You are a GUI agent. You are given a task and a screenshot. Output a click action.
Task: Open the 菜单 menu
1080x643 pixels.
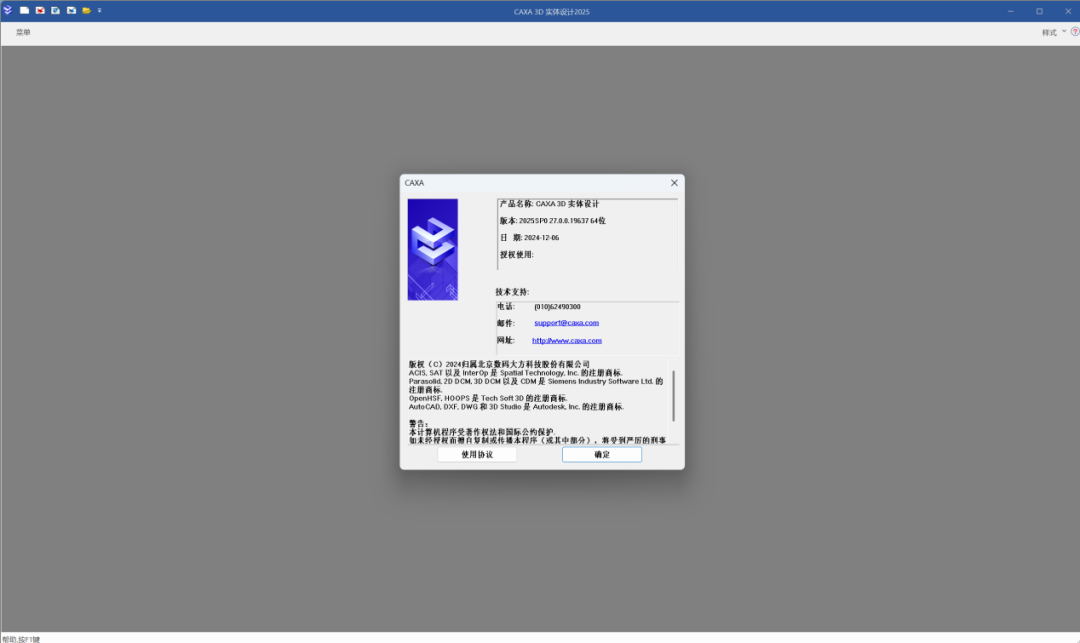23,32
